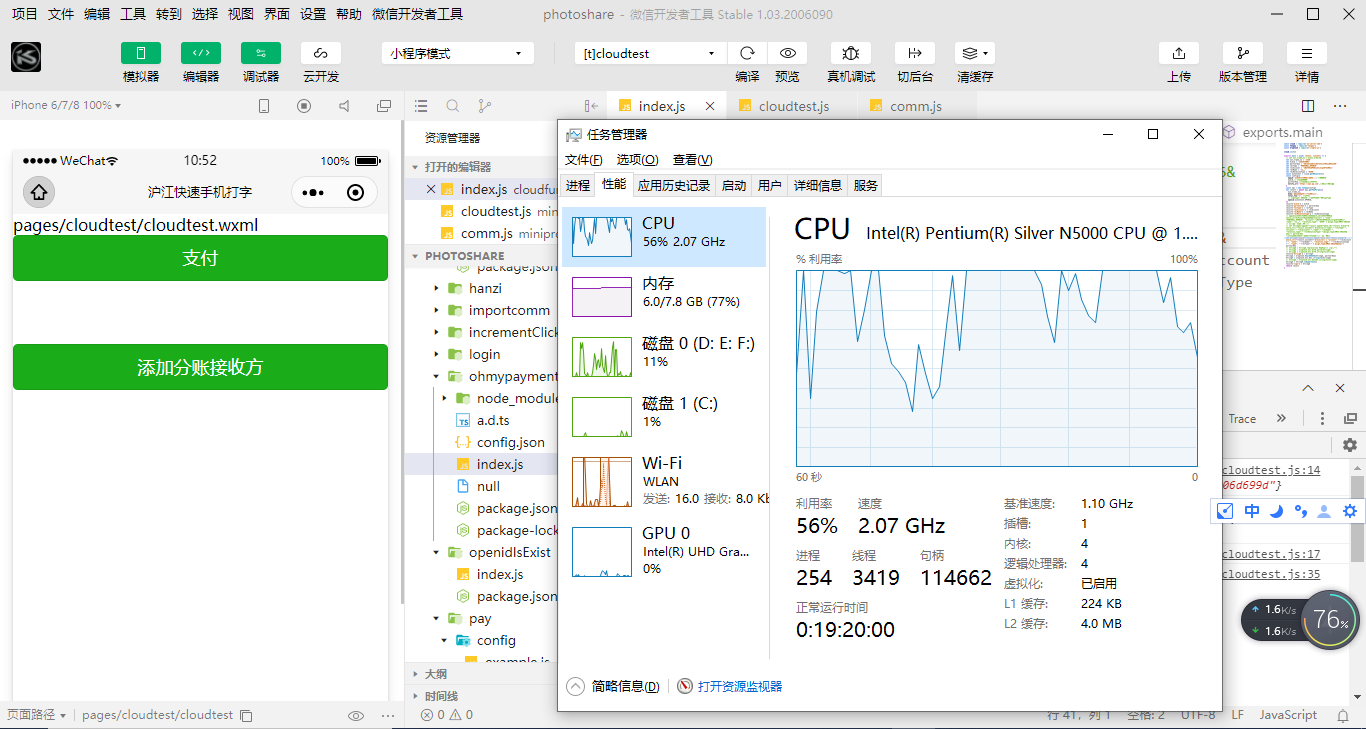This screenshot has height=729, width=1366.
Task: Switch to Task Manager 进程 tab
Action: (x=577, y=185)
